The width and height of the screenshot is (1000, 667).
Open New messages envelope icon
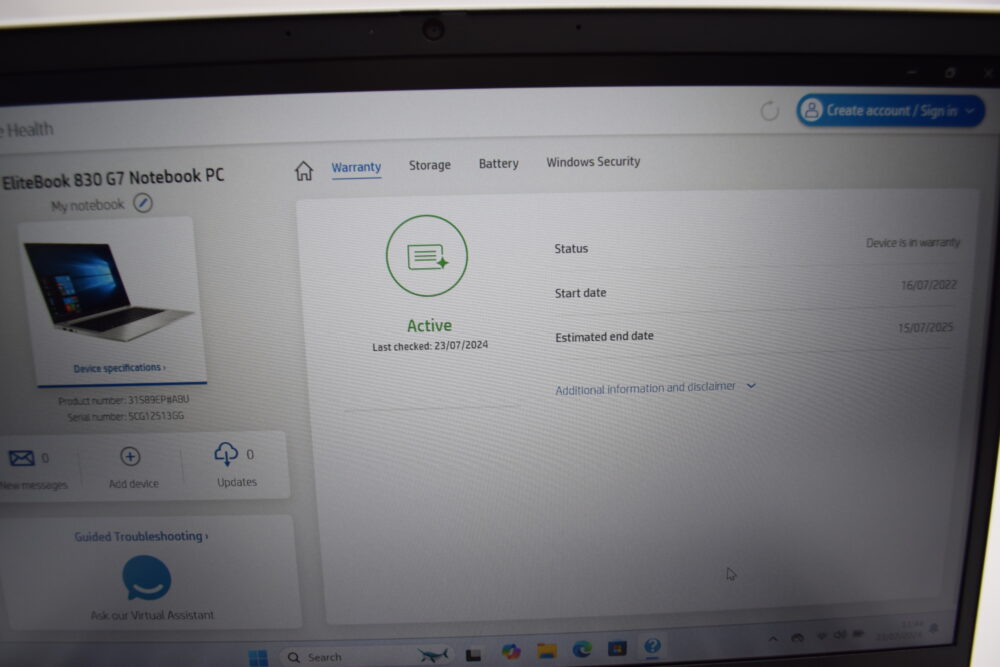[x=21, y=458]
